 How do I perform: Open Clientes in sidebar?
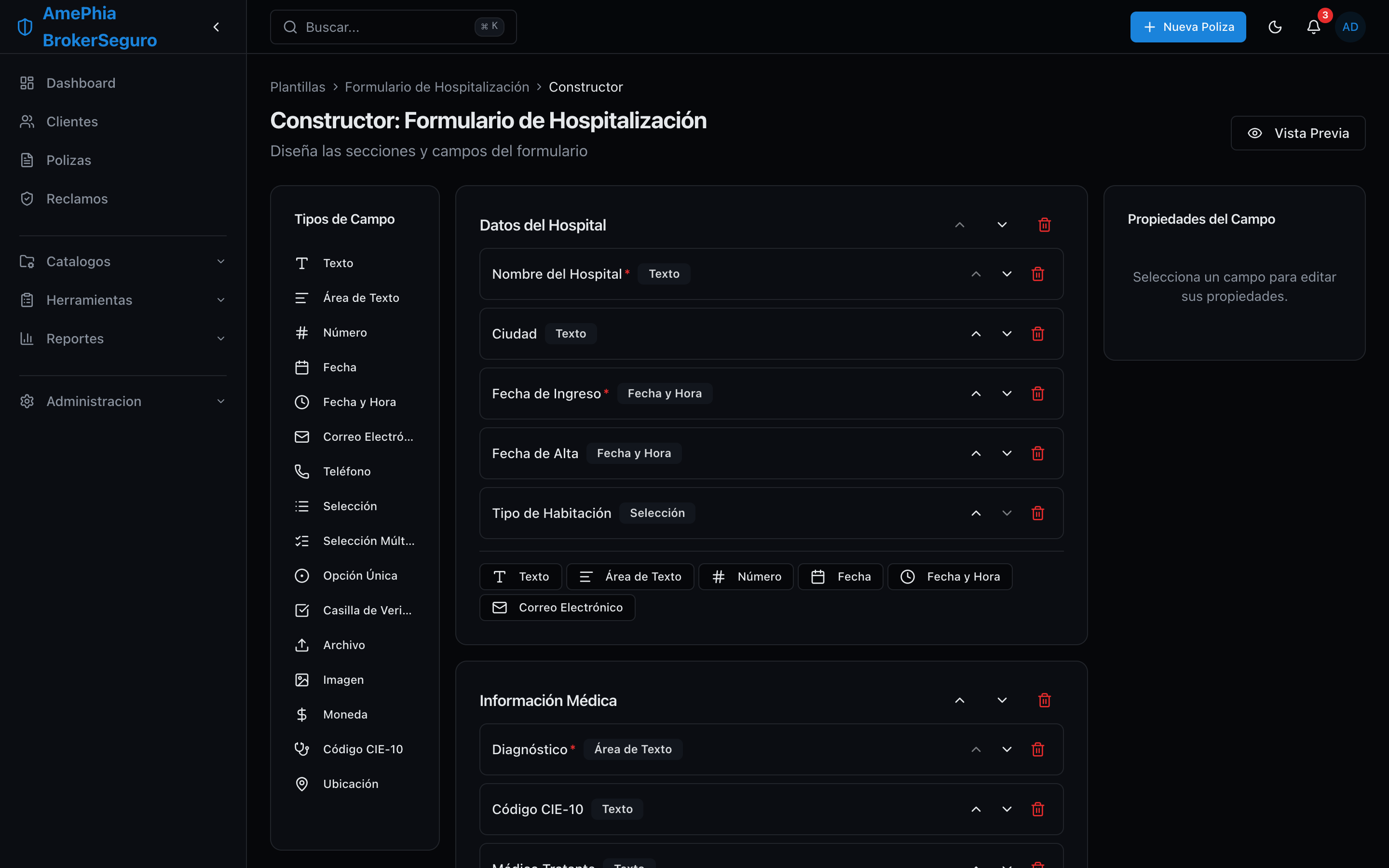click(x=123, y=122)
